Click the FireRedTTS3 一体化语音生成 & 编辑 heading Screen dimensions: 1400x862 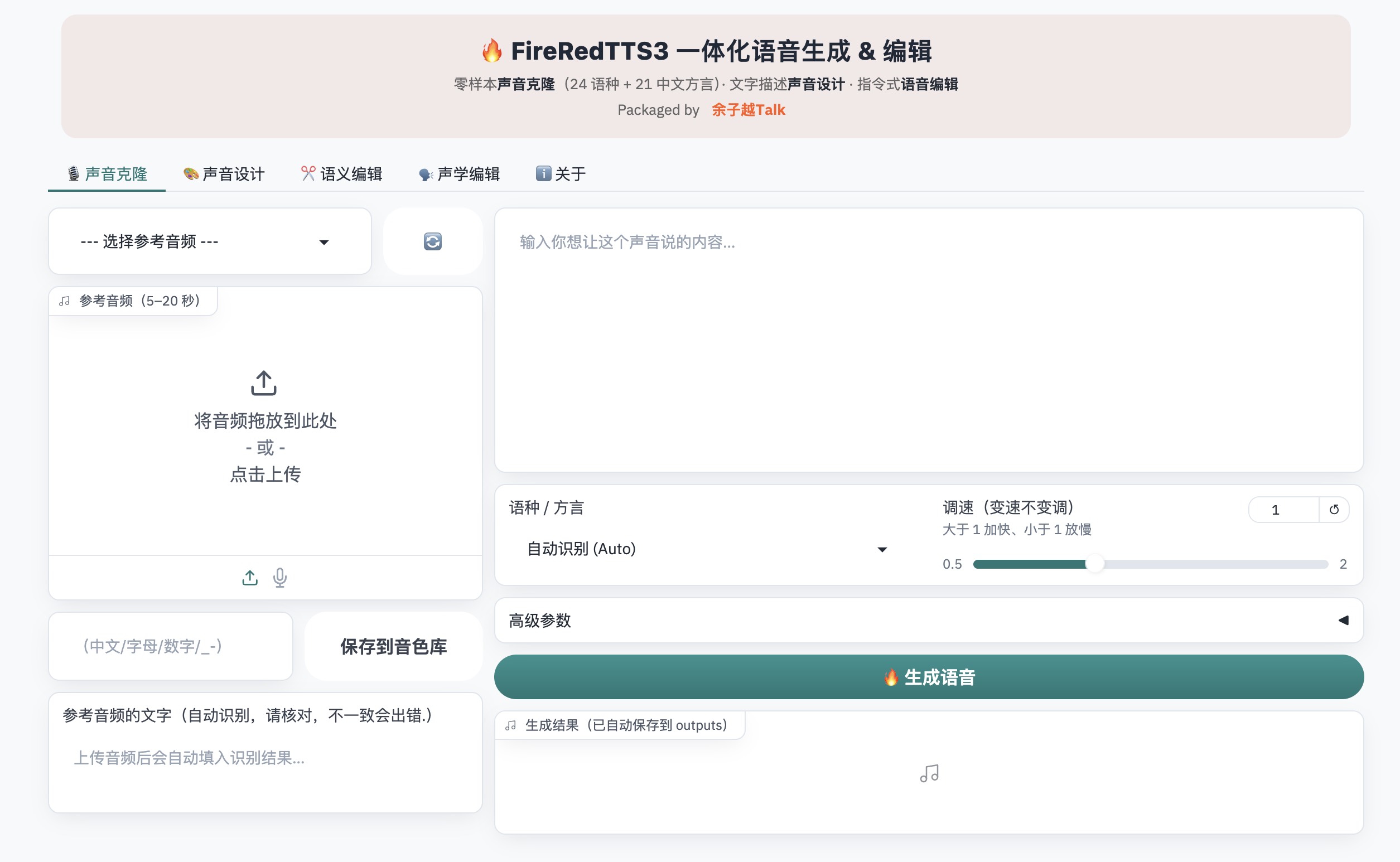[706, 51]
